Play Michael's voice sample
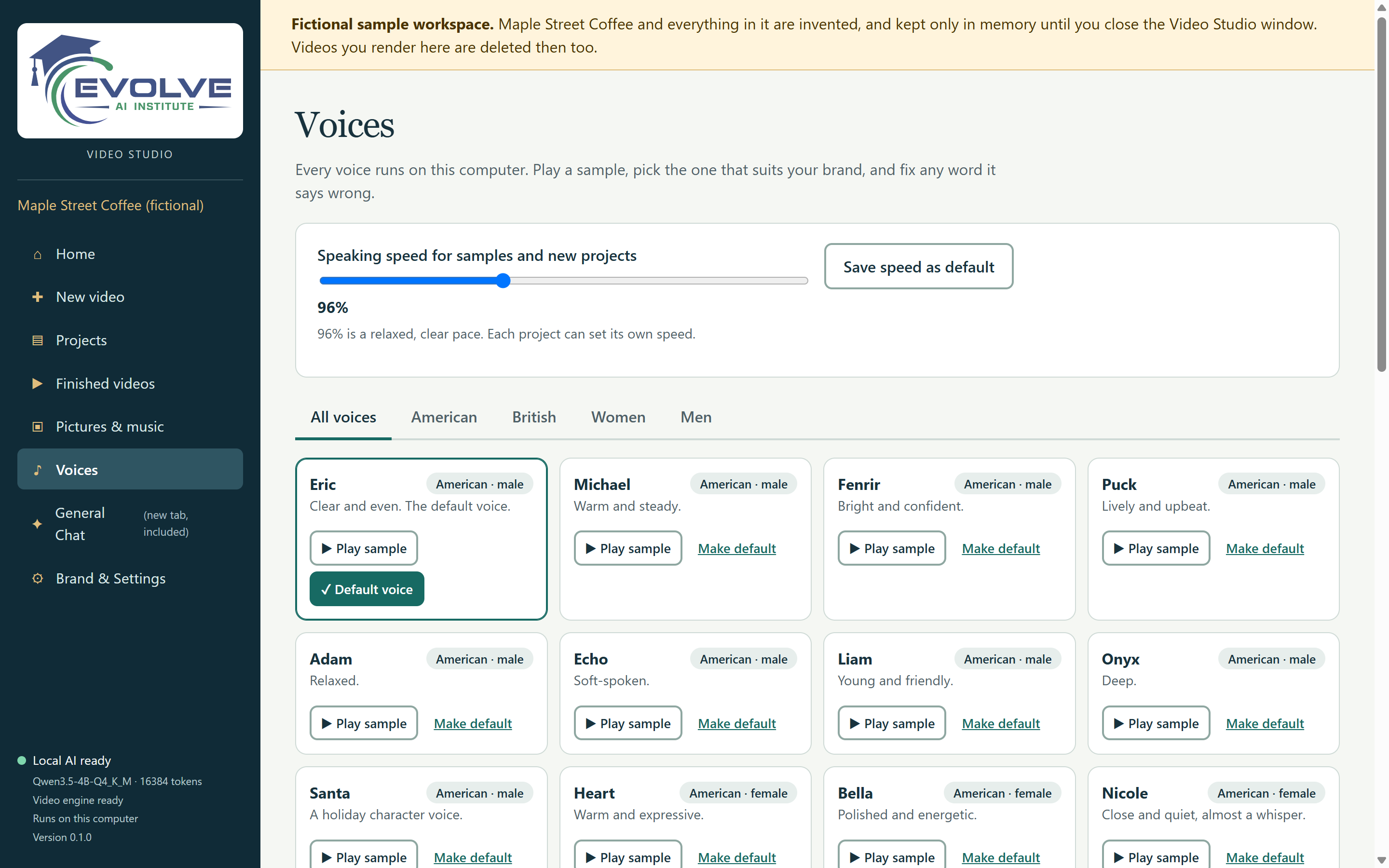1389x868 pixels. tap(627, 548)
